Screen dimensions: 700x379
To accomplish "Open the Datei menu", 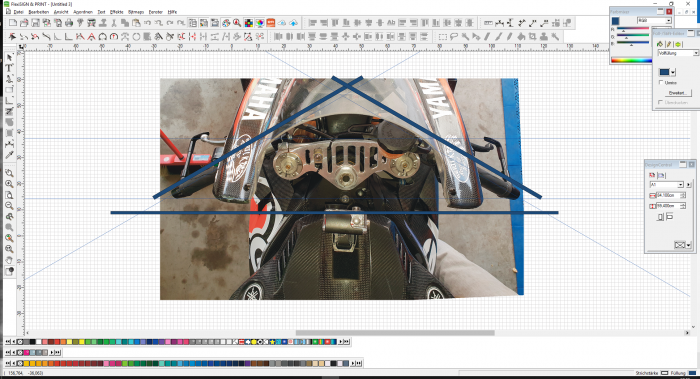I will tap(18, 12).
